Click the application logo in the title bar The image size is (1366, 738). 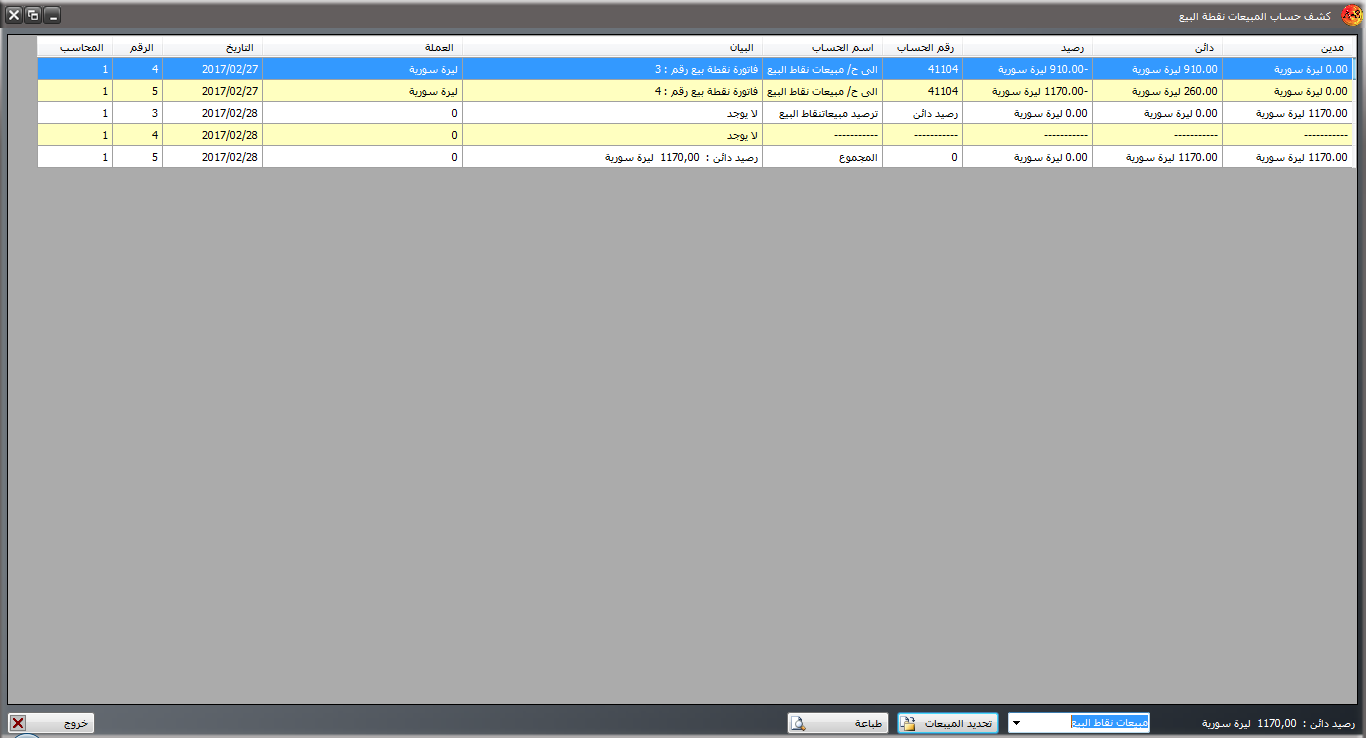pos(1350,15)
